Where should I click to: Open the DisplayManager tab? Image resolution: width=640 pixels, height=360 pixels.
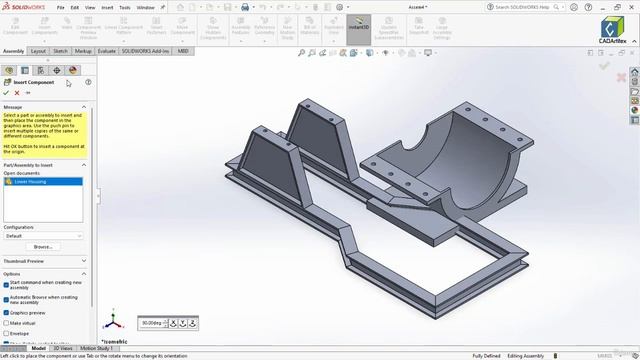[73, 70]
